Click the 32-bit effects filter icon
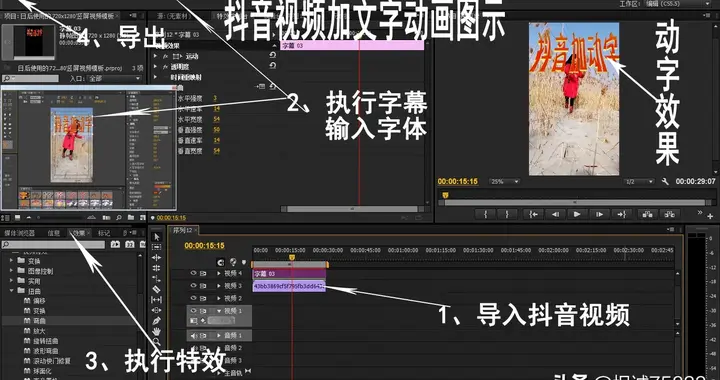 pyautogui.click(x=130, y=244)
